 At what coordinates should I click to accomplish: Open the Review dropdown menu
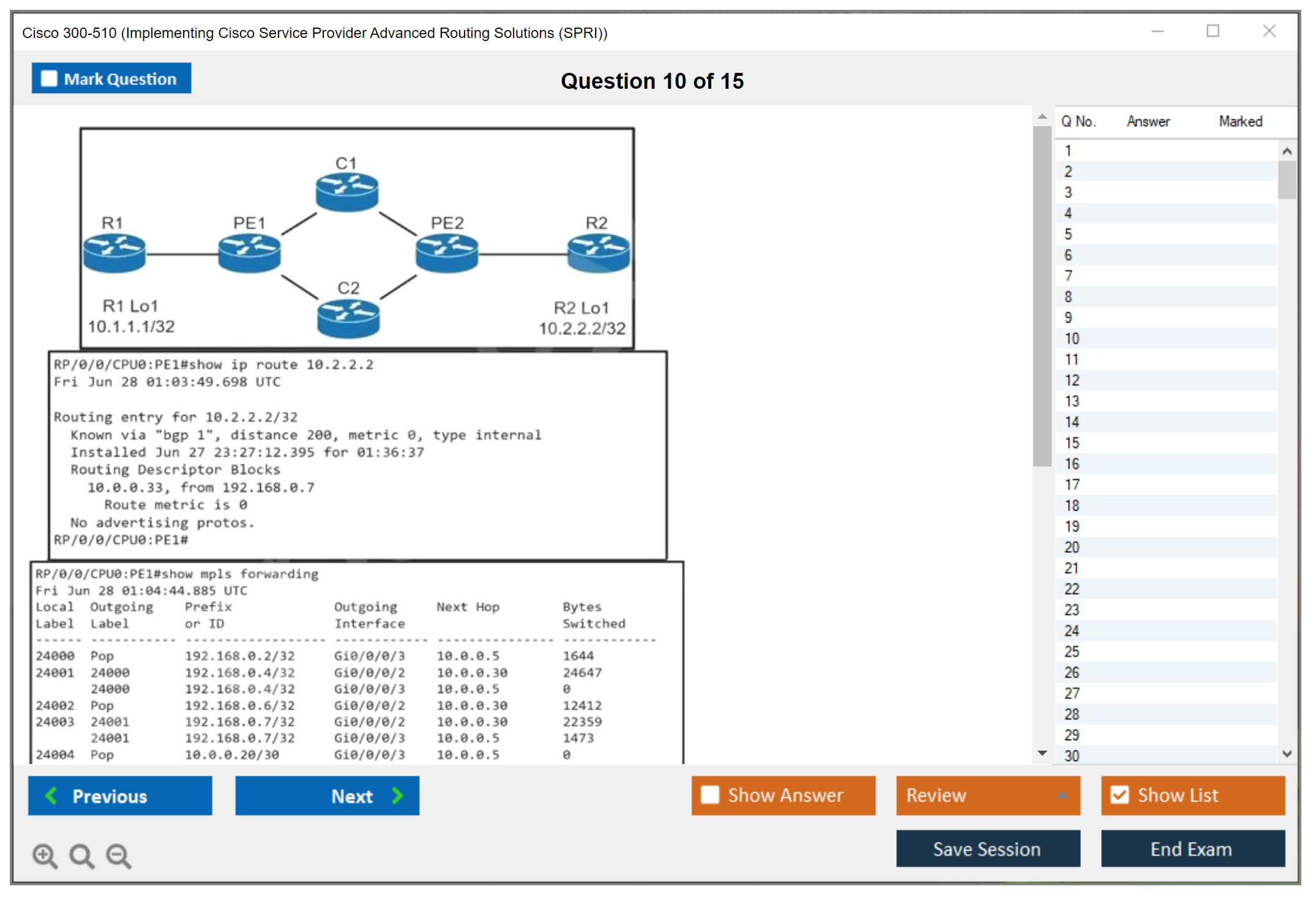pyautogui.click(x=987, y=795)
